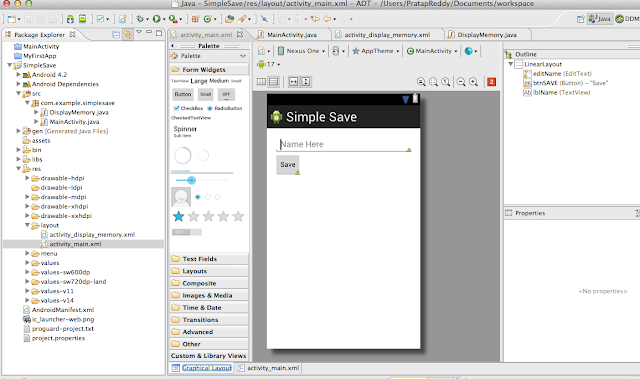
Task: Click the Save button in preview
Action: [288, 165]
